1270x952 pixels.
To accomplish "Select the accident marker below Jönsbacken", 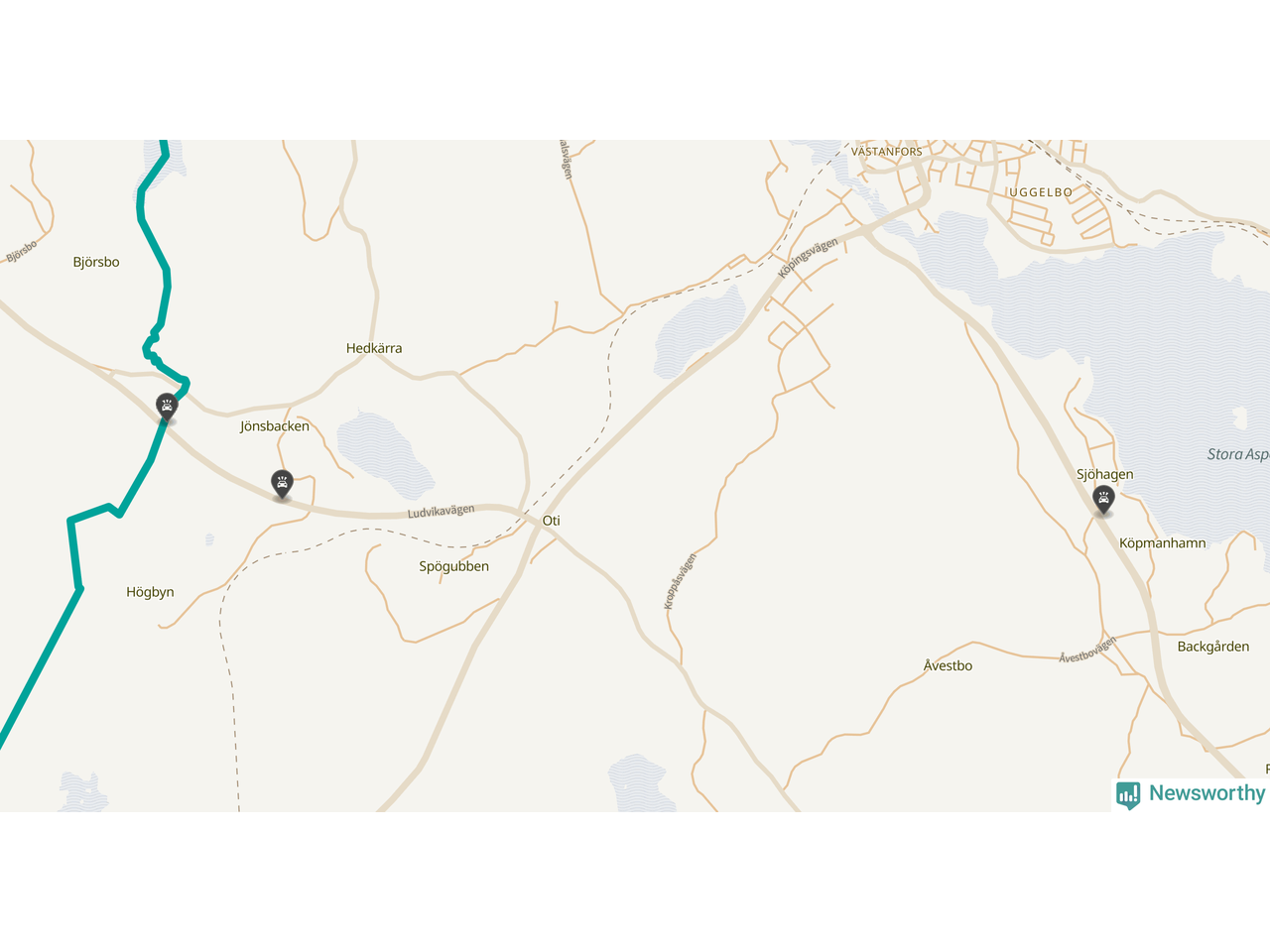I will [x=283, y=485].
